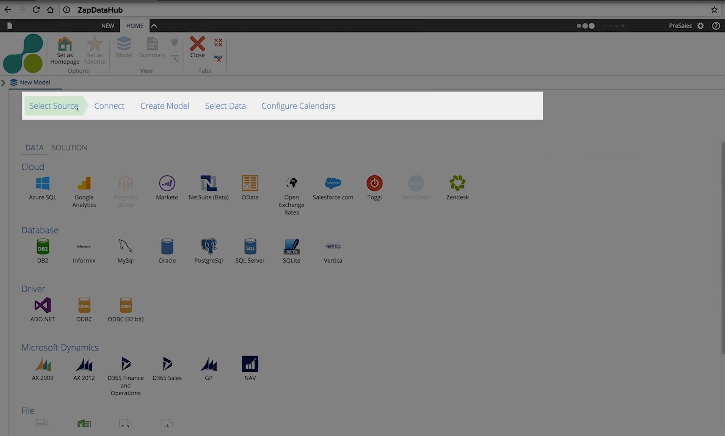
Task: Go to the Connect step
Action: 109,106
